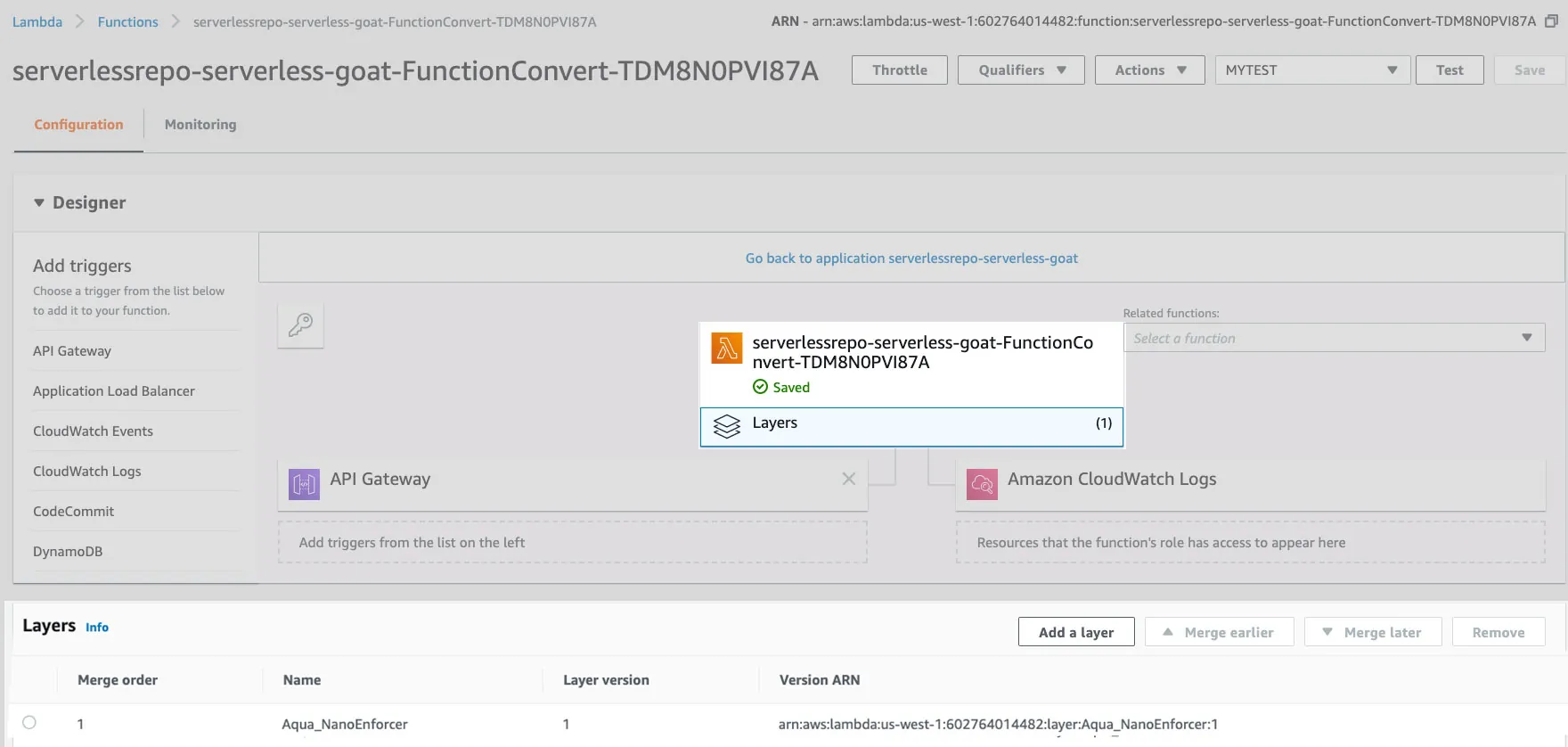Screen dimensions: 1568x747
Task: Select the API Gateway trigger card
Action: pos(573,485)
